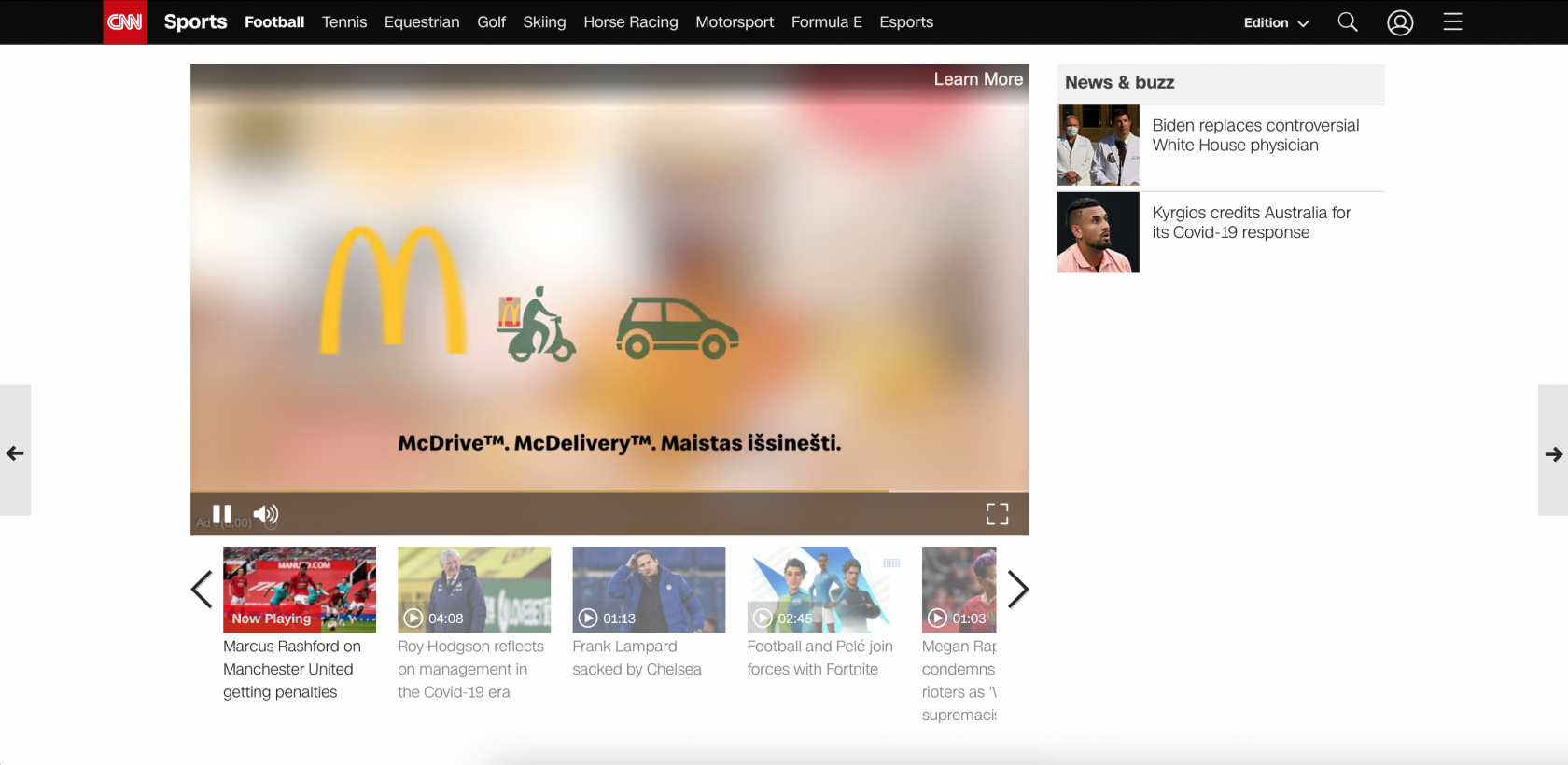Open the Motorsport section
Viewport: 1568px width, 765px height.
coord(735,21)
